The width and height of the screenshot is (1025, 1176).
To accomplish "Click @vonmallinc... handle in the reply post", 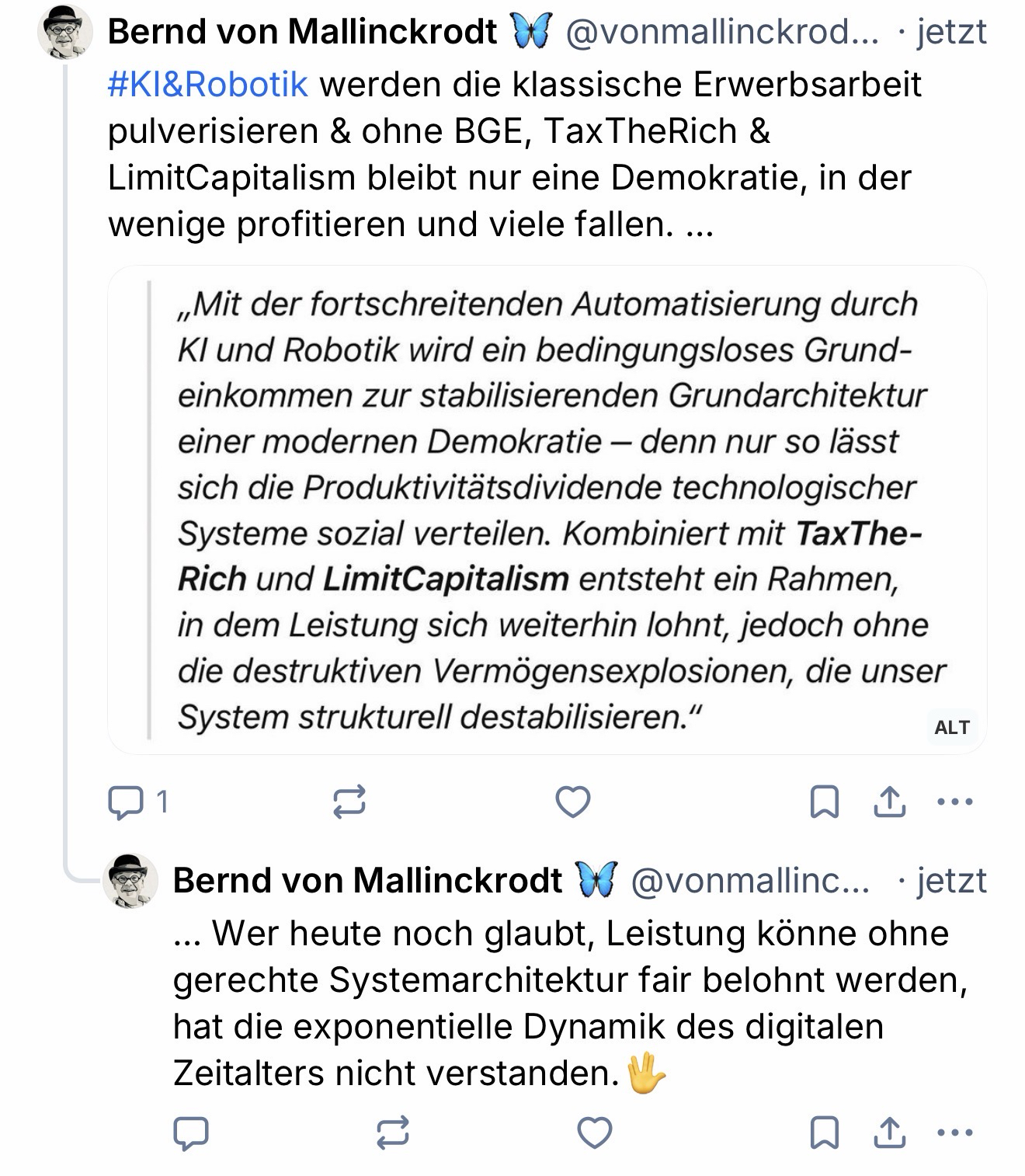I will [x=749, y=881].
